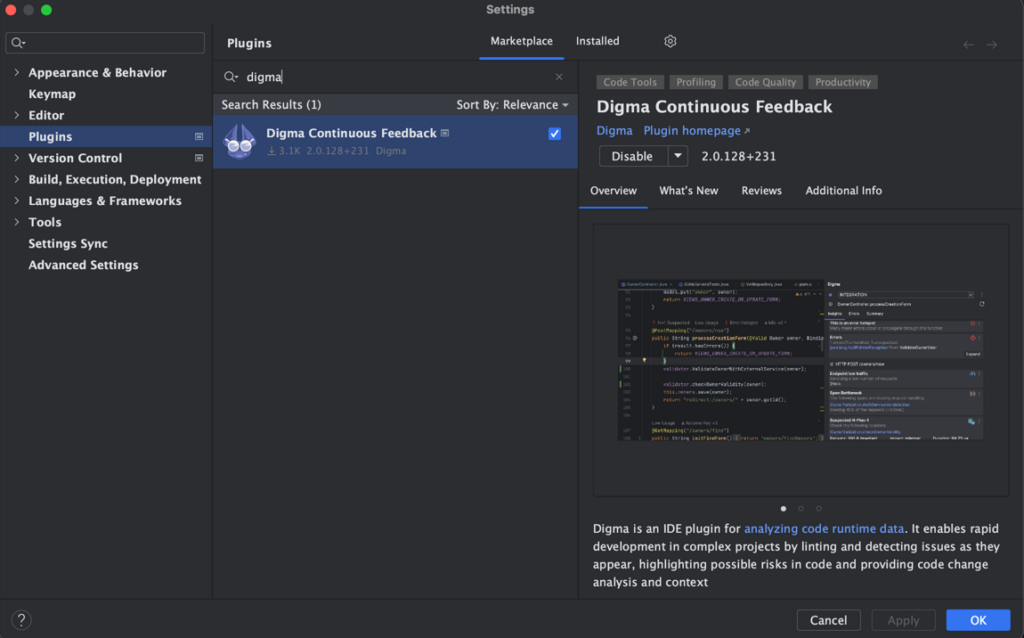Click the tag icon next to Digma Continuous Feedback
1024x638 pixels.
[x=445, y=133]
